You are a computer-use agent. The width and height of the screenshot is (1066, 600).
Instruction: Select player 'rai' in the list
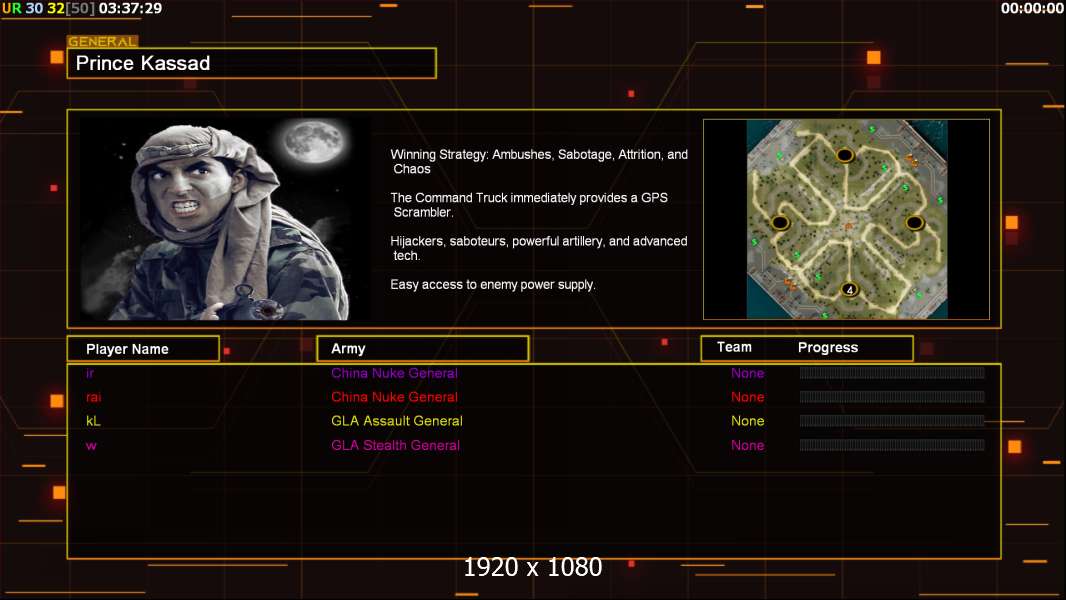click(x=93, y=397)
